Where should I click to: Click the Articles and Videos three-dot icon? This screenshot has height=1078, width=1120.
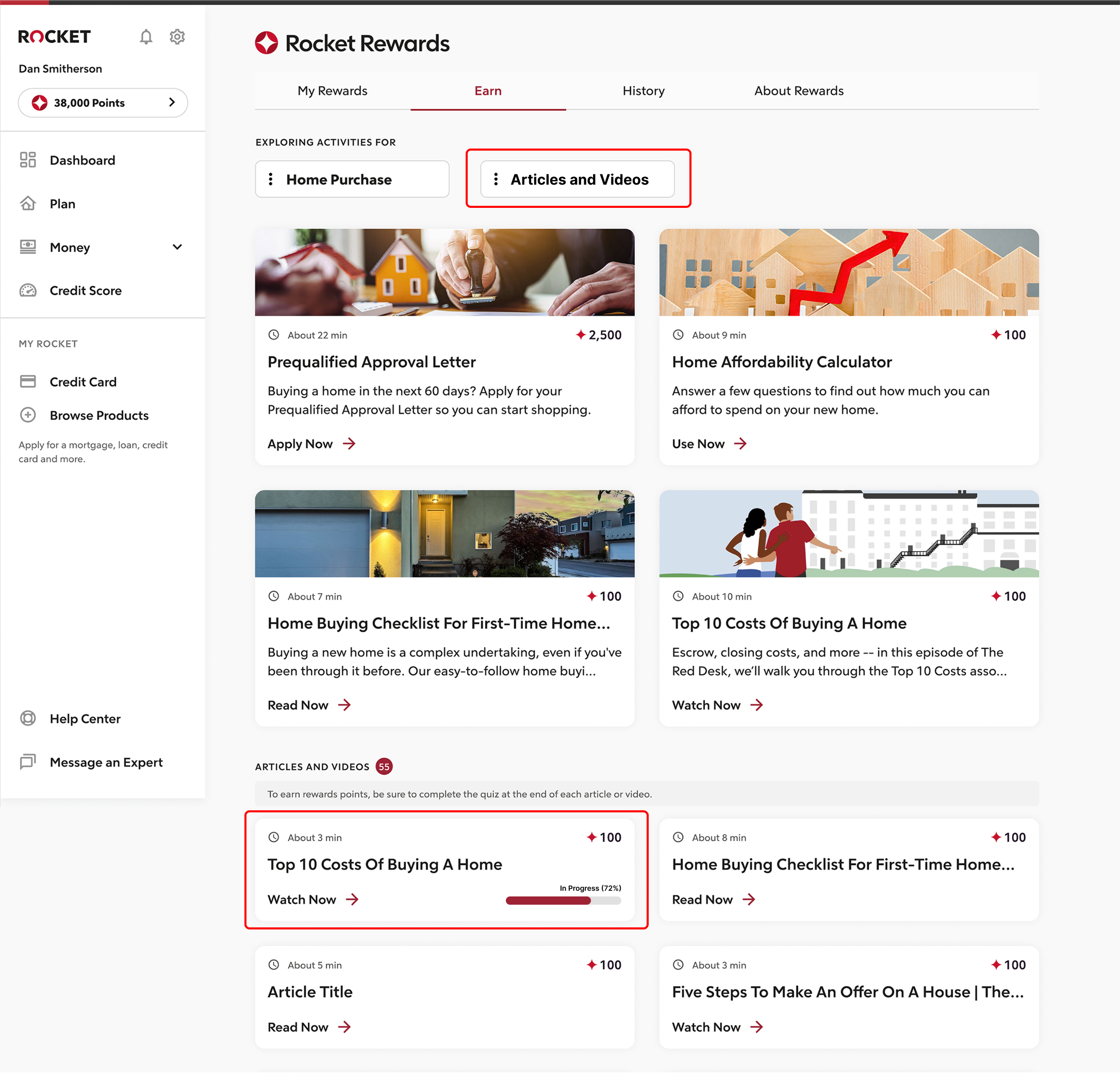tap(496, 179)
